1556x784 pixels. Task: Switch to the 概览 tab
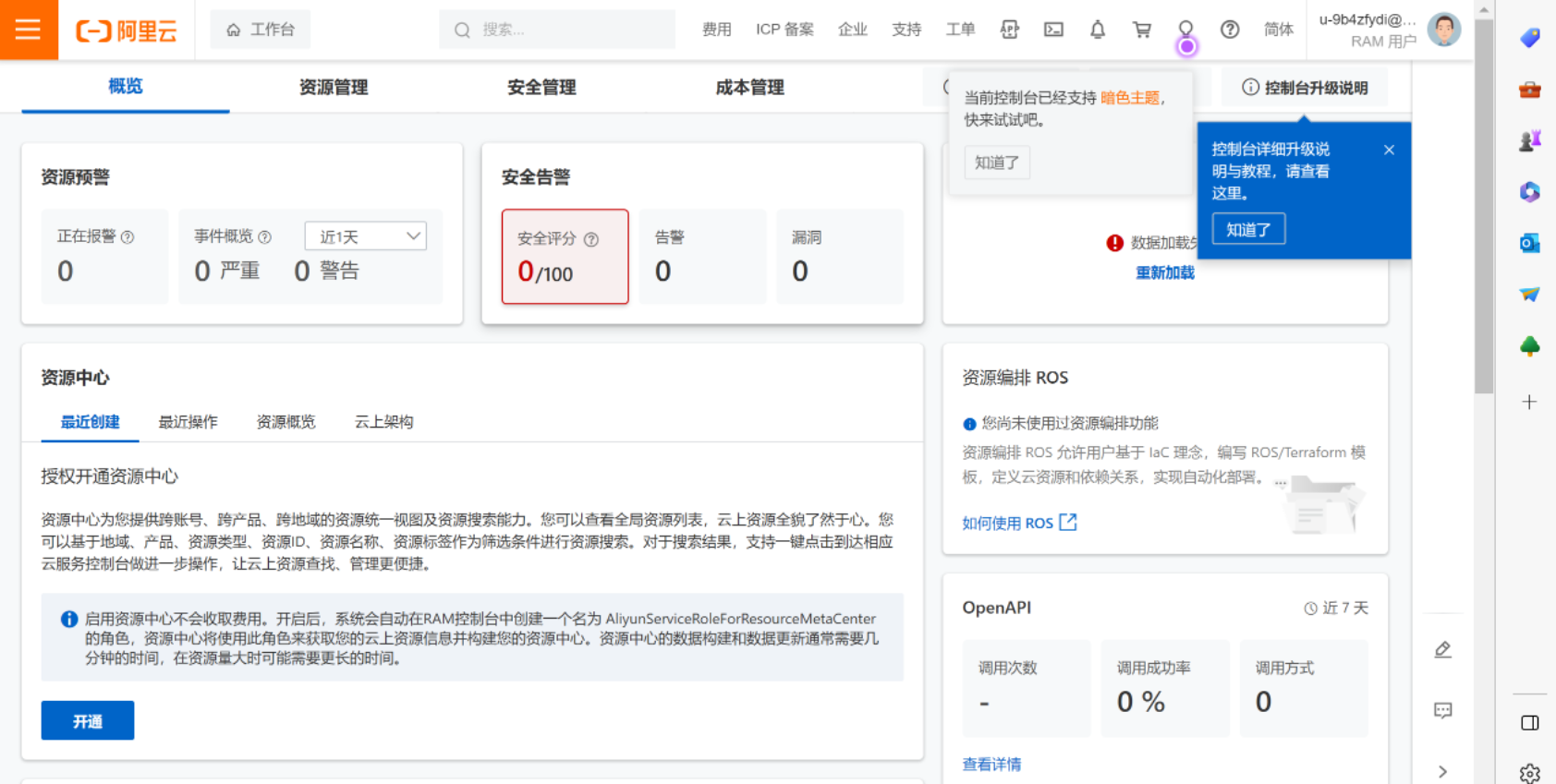(x=126, y=87)
